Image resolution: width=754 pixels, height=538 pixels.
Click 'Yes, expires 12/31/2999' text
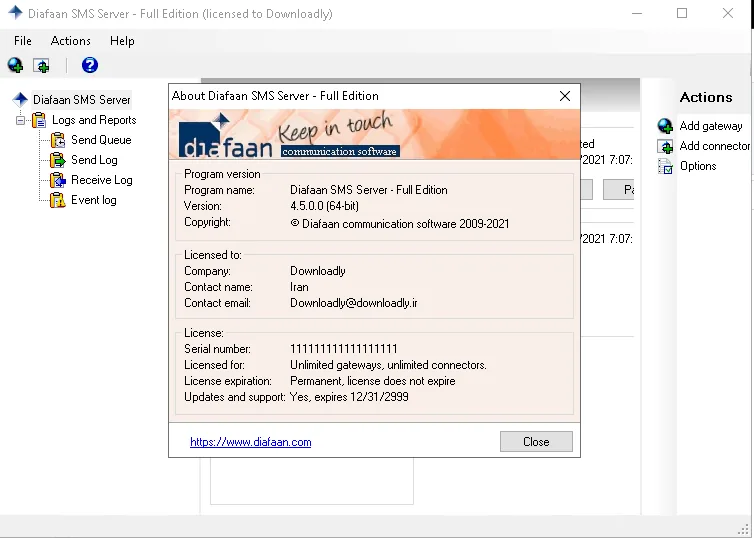pyautogui.click(x=349, y=397)
